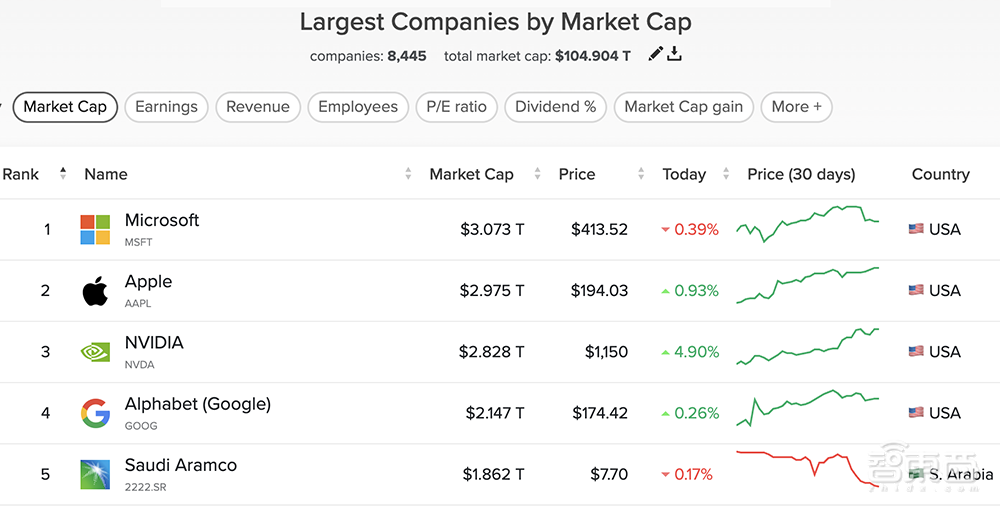1000x511 pixels.
Task: Sort table by Rank column arrows
Action: coord(63,174)
